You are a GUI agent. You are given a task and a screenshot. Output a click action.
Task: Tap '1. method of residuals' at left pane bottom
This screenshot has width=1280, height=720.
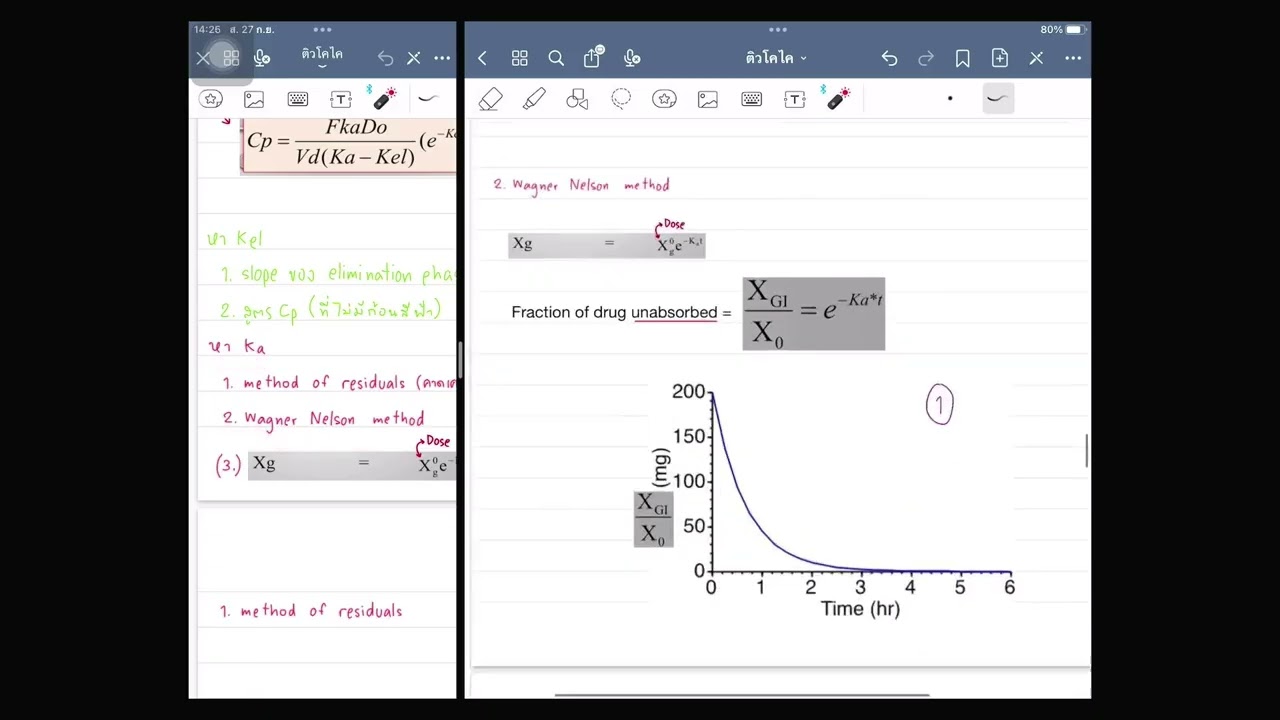tap(311, 611)
